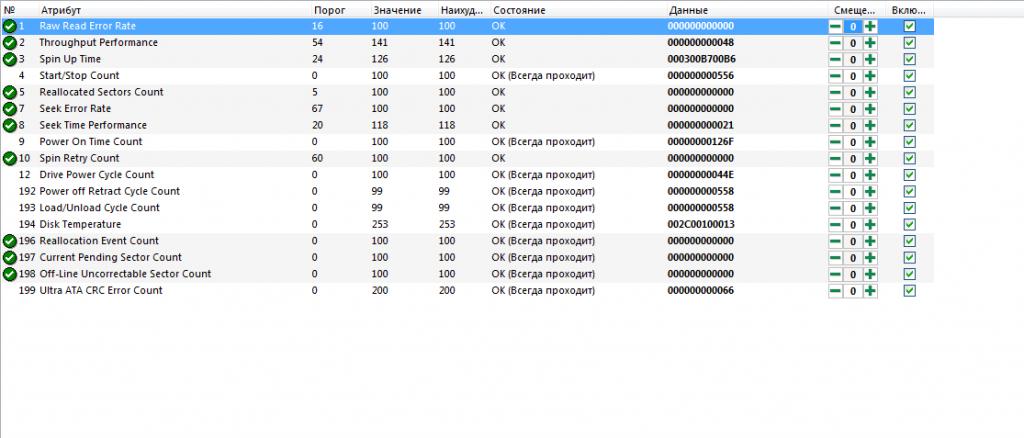This screenshot has height=438, width=1024.
Task: Click plus icon in Ultra ATA CRC Error Count row
Action: (x=870, y=291)
